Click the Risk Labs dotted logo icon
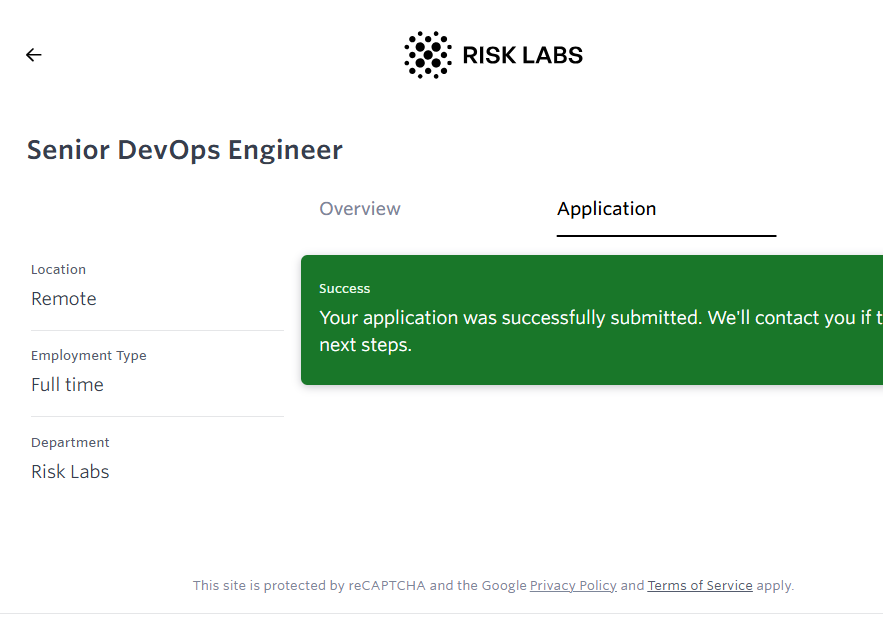The width and height of the screenshot is (883, 624). [427, 55]
